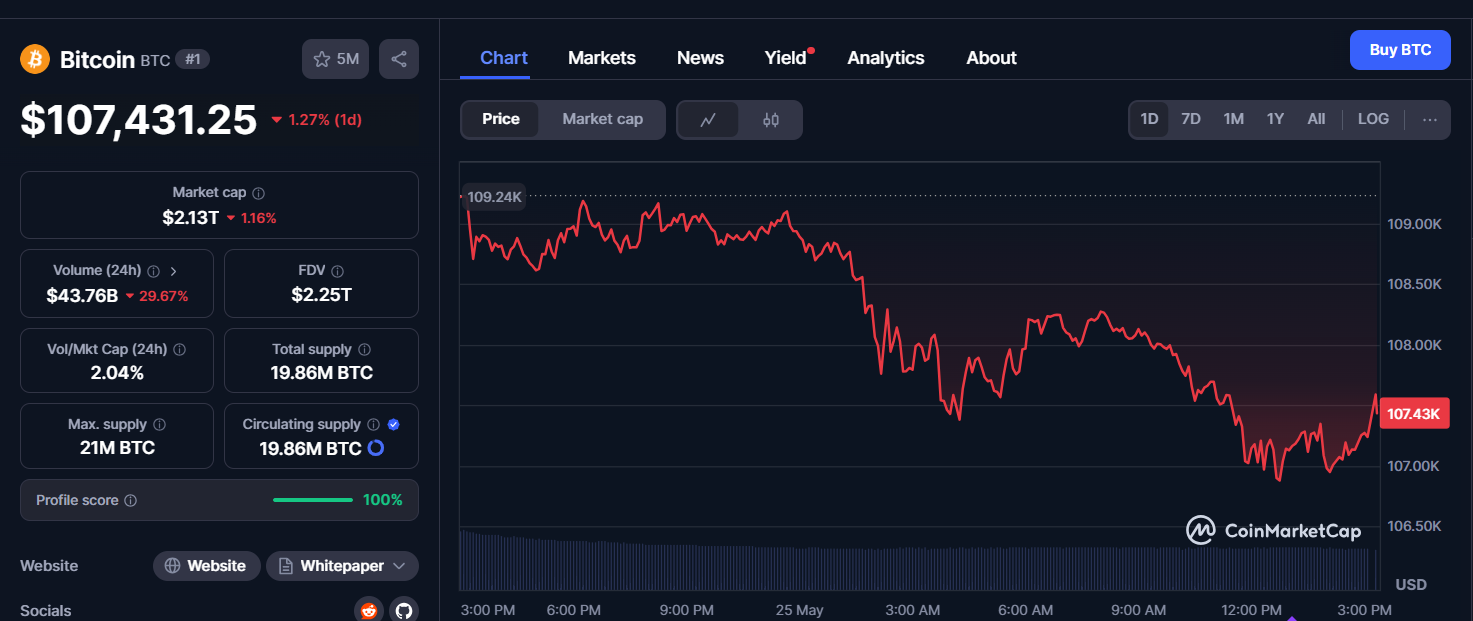Open the GitHub social icon
The height and width of the screenshot is (621, 1473).
click(403, 610)
